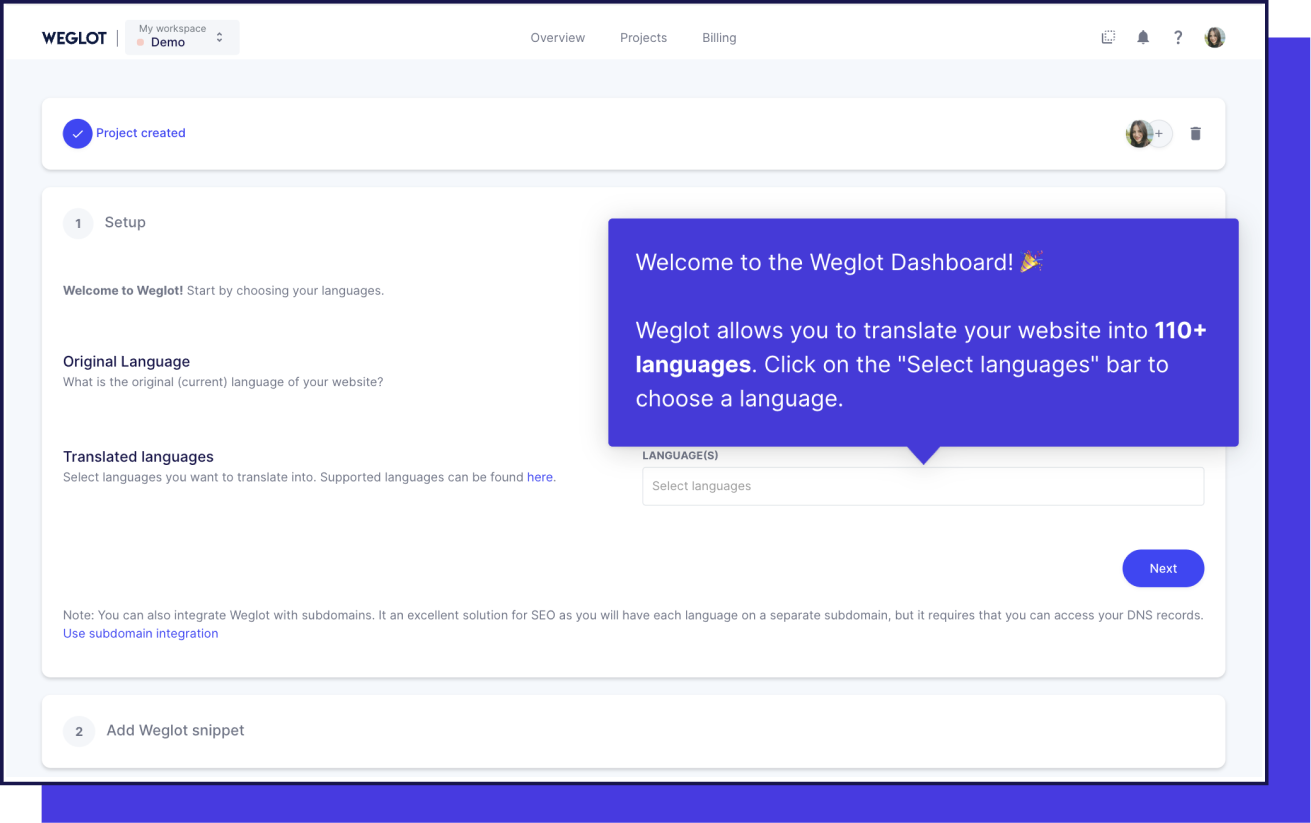Open your profile avatar menu
The height and width of the screenshot is (823, 1311).
[x=1214, y=36]
